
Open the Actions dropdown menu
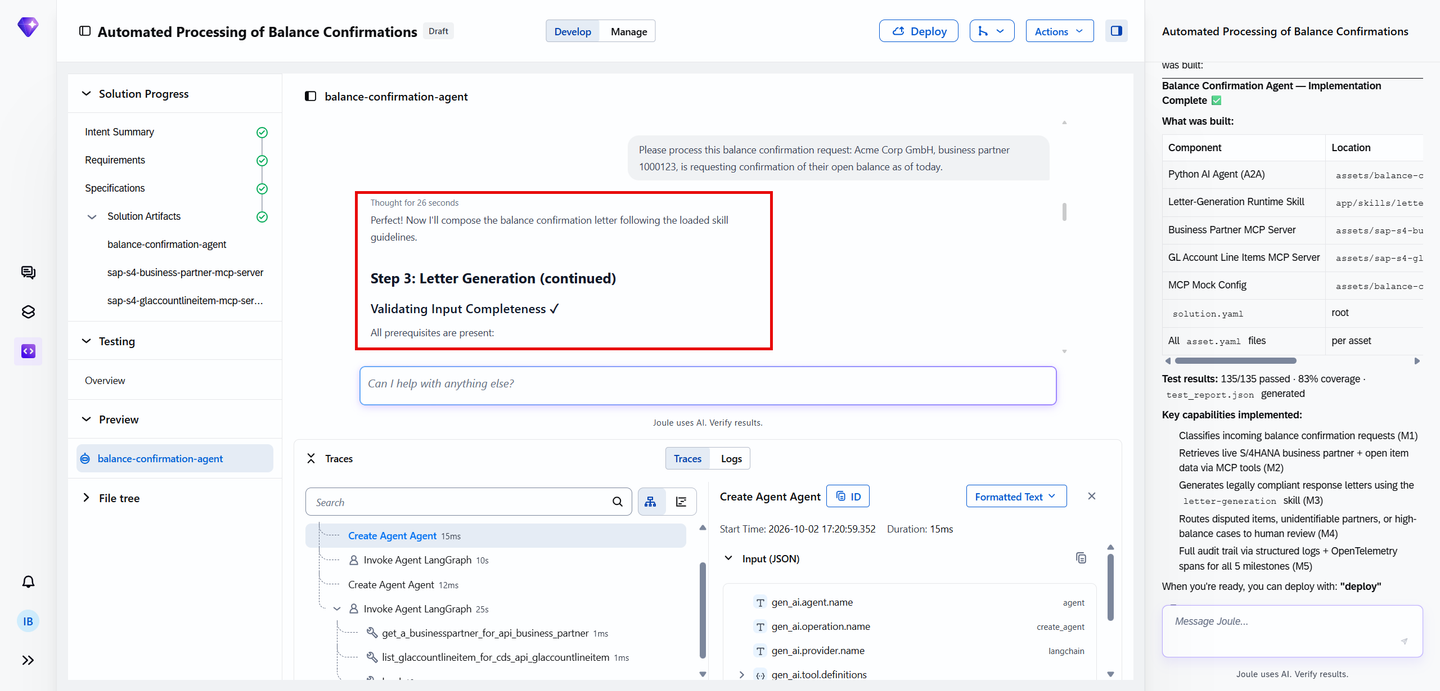pyautogui.click(x=1059, y=31)
